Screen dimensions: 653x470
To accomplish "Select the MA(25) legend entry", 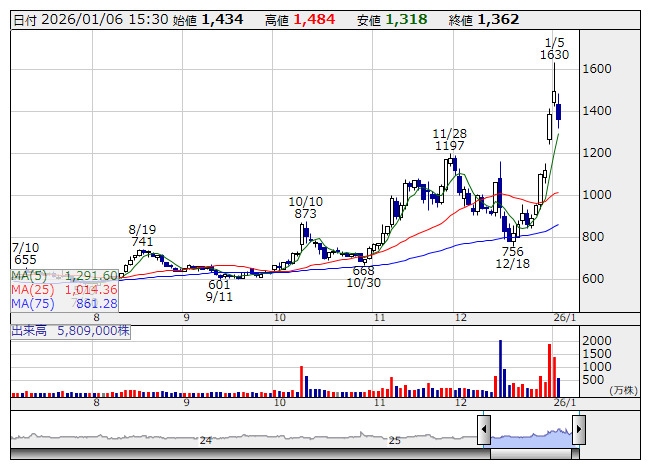I will [x=66, y=289].
